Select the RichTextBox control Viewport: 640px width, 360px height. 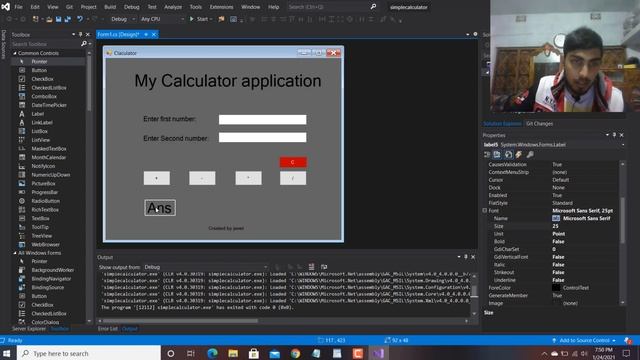pos(45,210)
